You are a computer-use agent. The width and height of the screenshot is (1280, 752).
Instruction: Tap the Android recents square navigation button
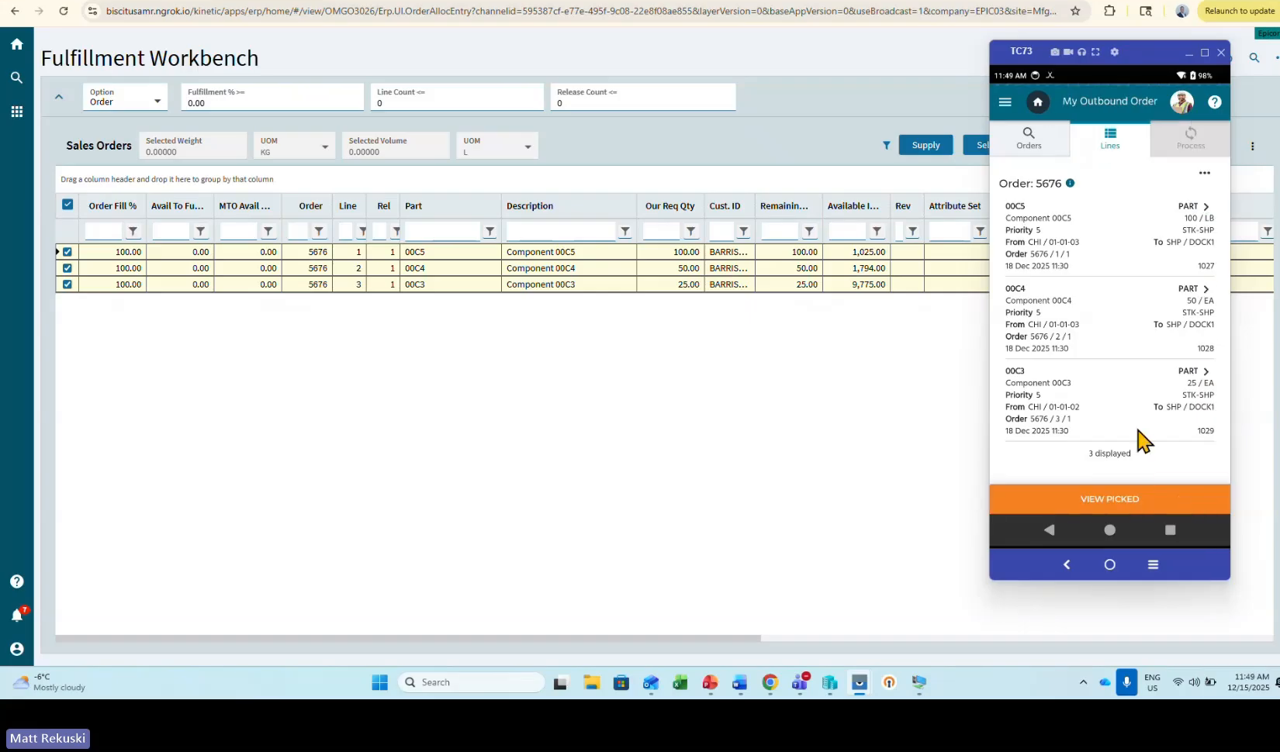coord(1170,530)
